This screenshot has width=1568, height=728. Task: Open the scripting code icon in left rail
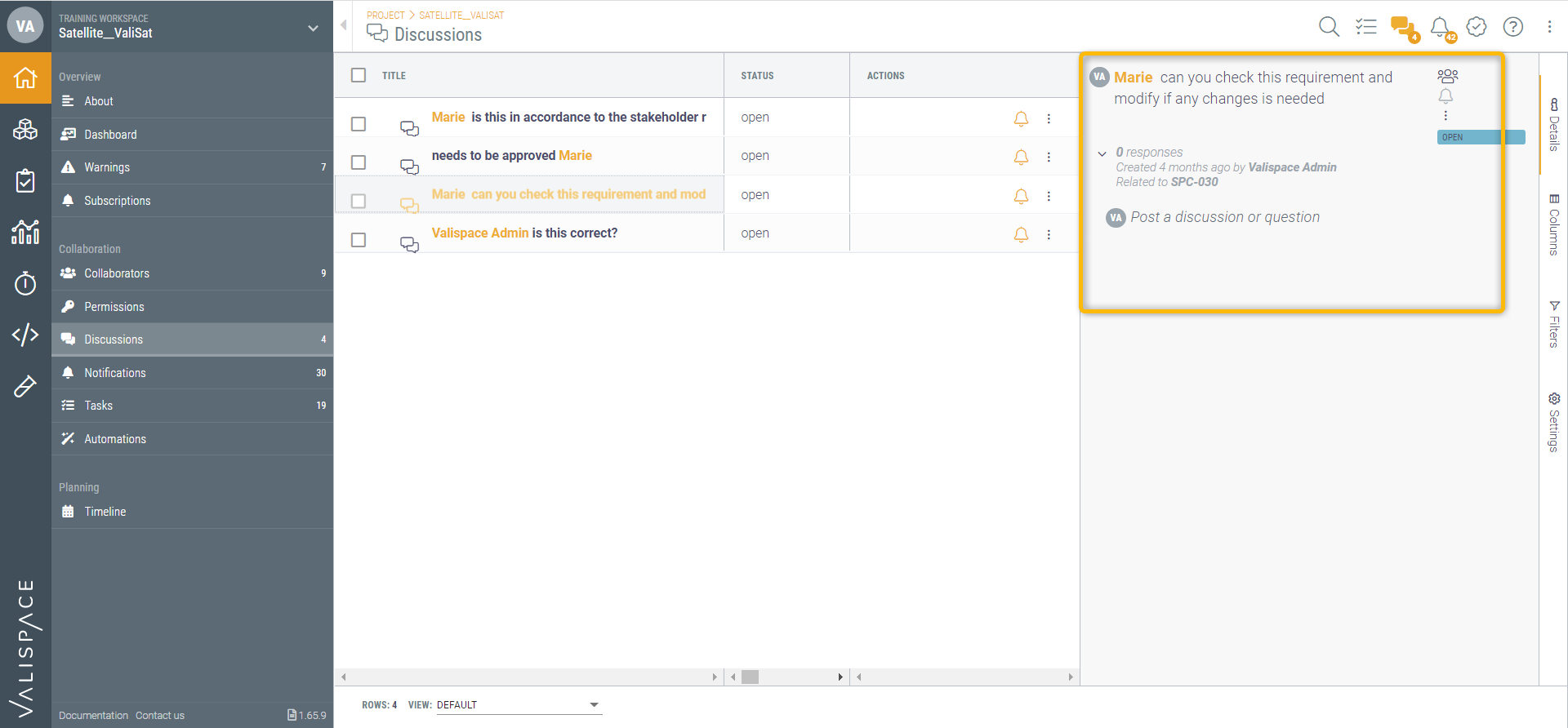click(x=25, y=335)
